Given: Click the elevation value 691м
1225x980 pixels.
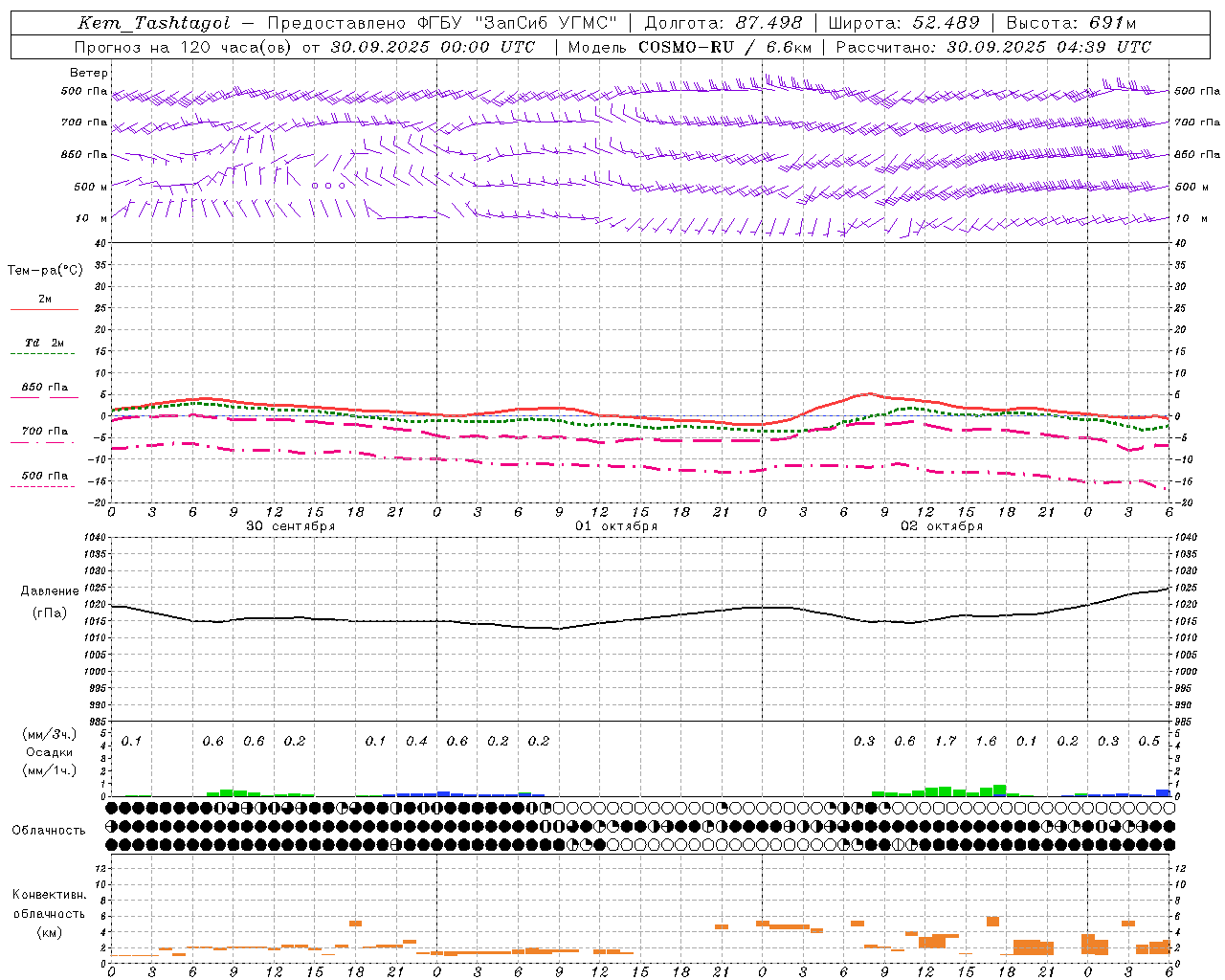Looking at the screenshot, I should [x=1112, y=23].
